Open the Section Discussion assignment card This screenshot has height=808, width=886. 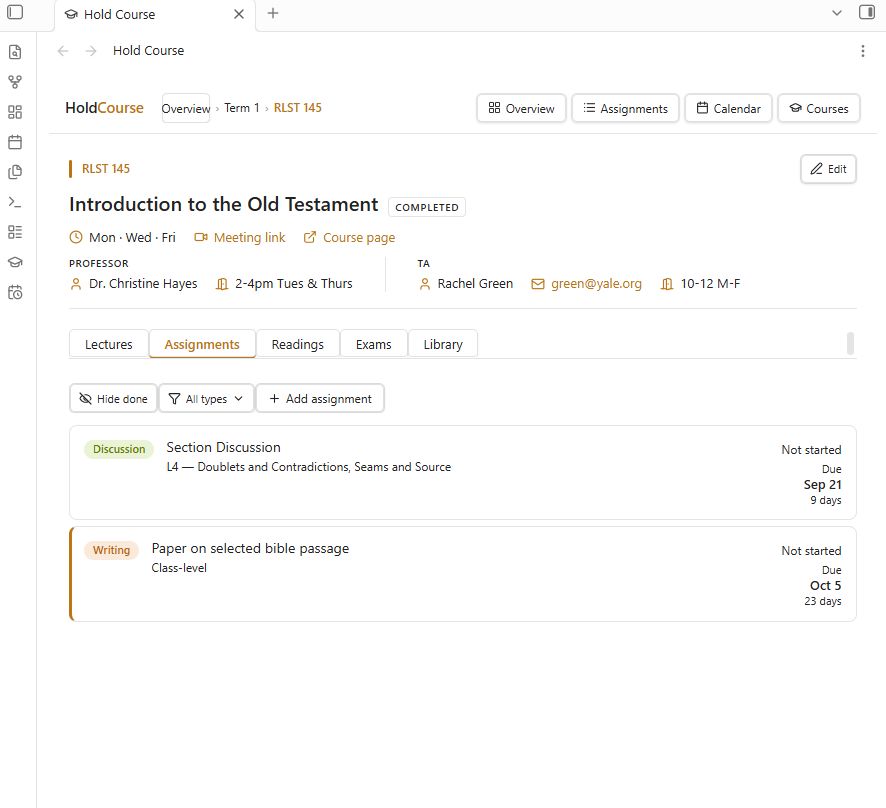pos(463,473)
